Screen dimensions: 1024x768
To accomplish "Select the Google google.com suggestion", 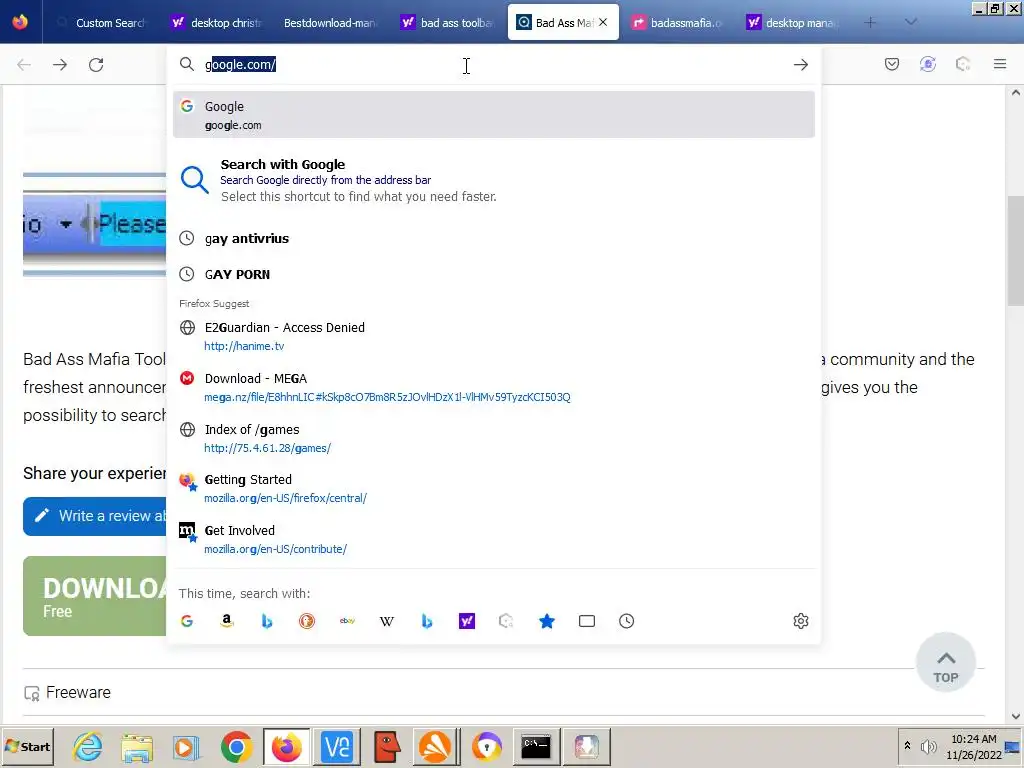I will coord(494,115).
